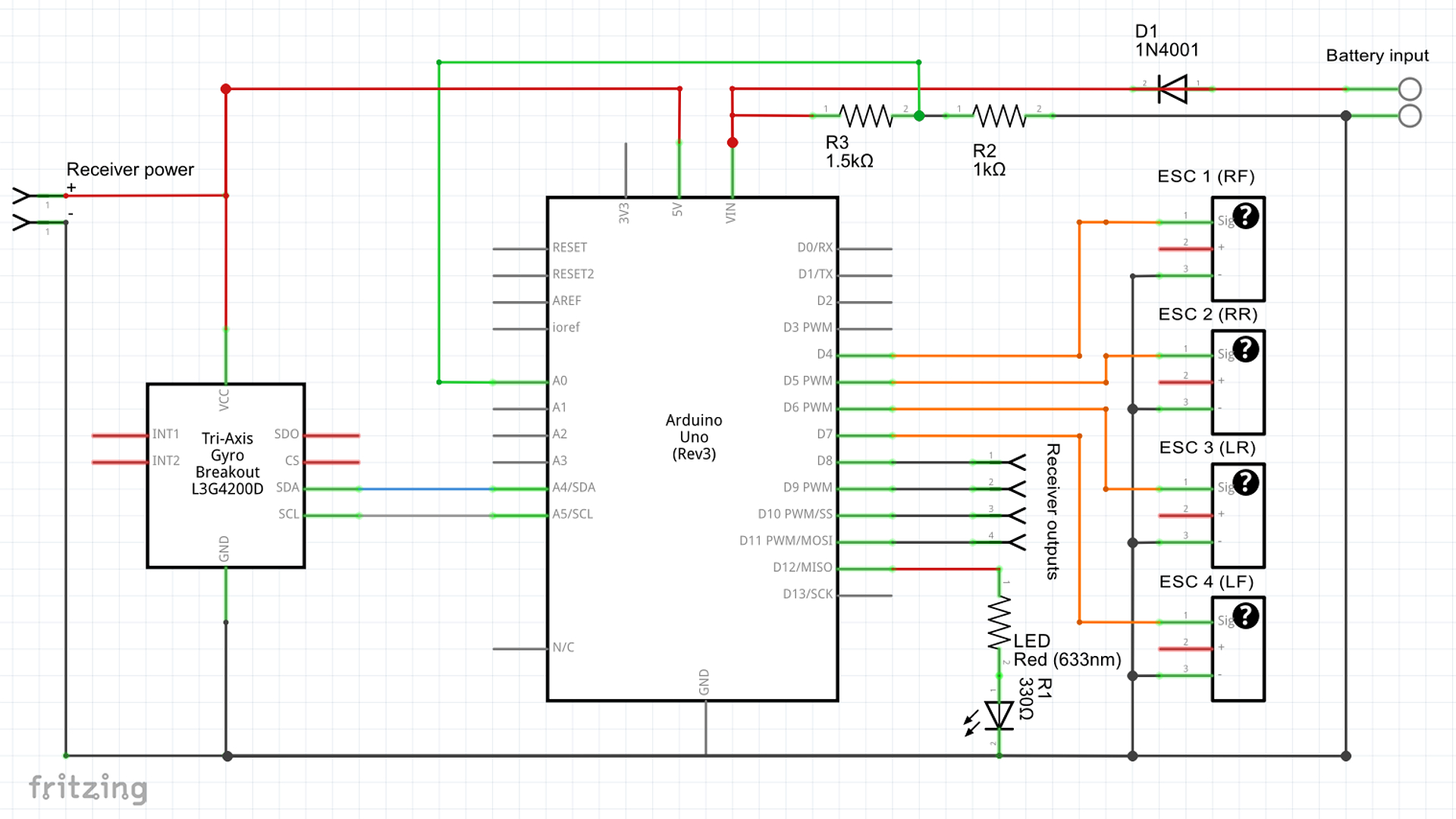
Task: Select the R1 330Ω resistor symbol
Action: (999, 623)
